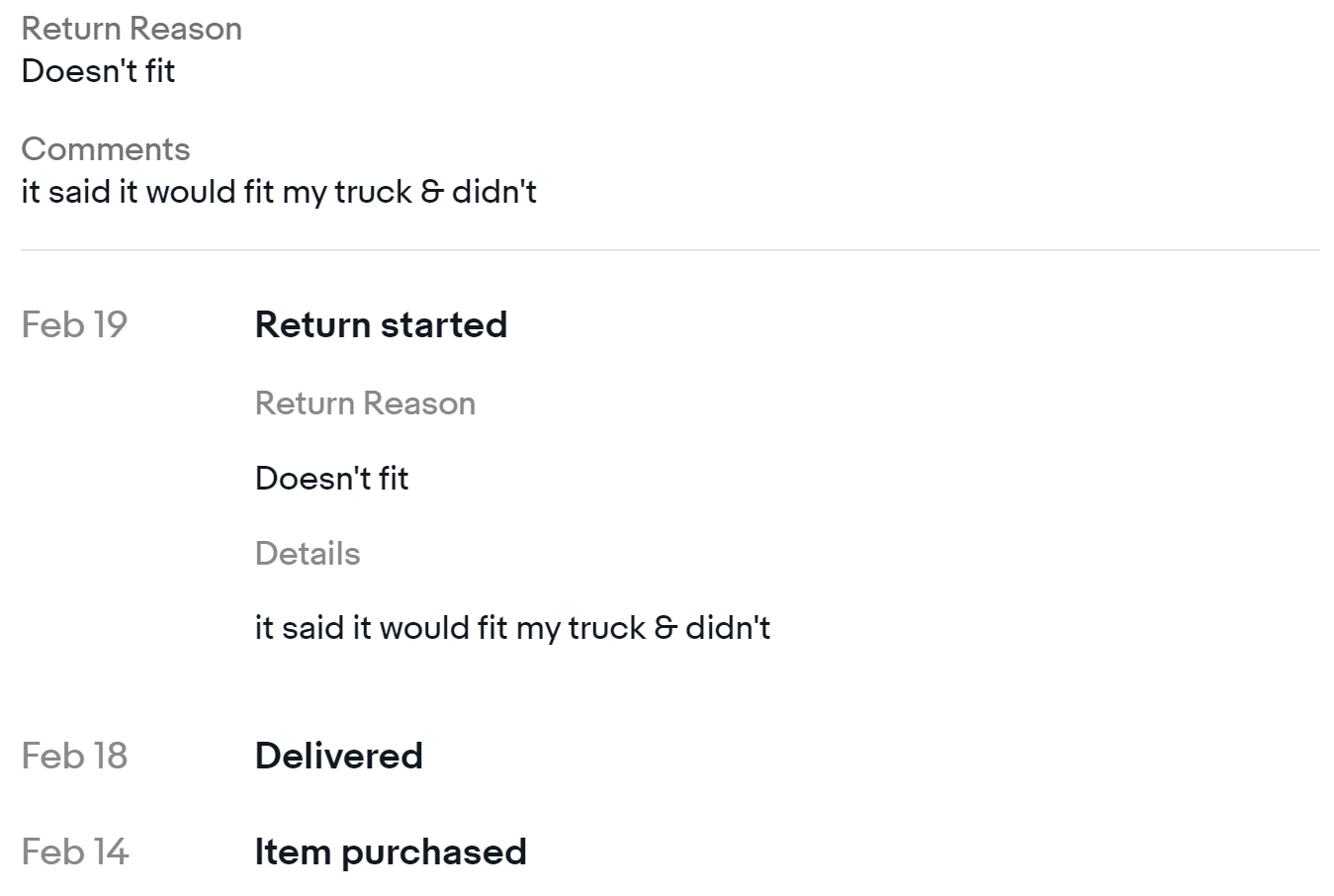Click the Feb 14 date label
Image resolution: width=1334 pixels, height=896 pixels.
[x=74, y=851]
